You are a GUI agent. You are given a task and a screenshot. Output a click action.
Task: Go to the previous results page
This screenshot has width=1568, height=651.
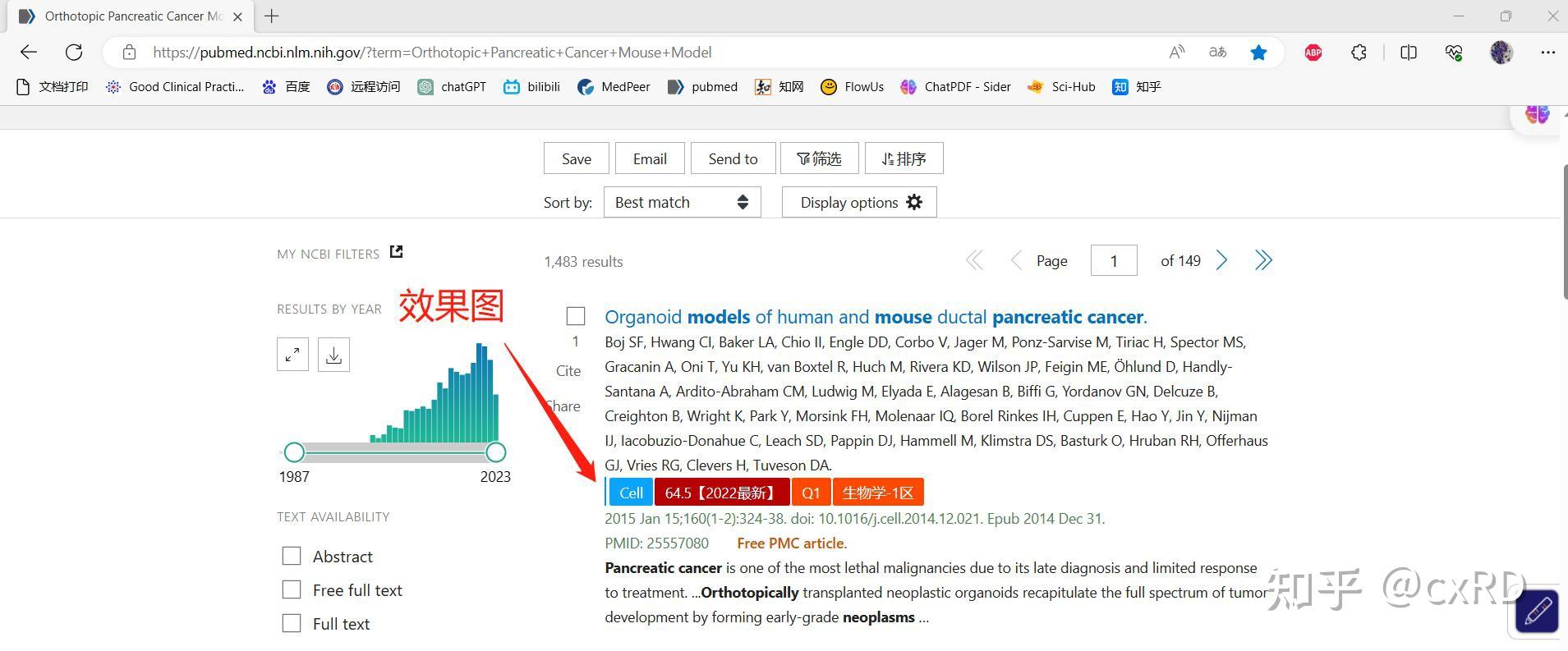(x=1016, y=261)
